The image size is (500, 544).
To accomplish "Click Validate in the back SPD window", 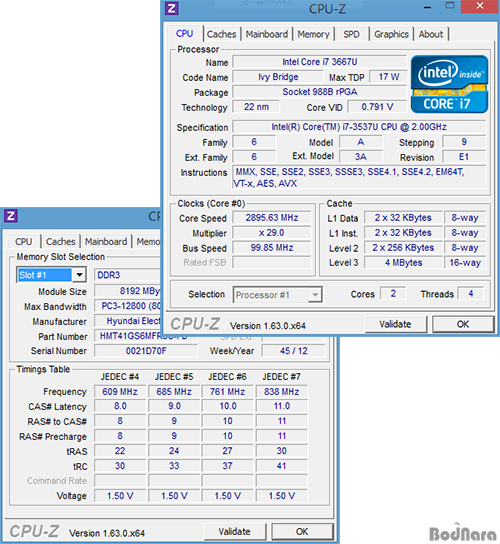I will click(x=235, y=532).
